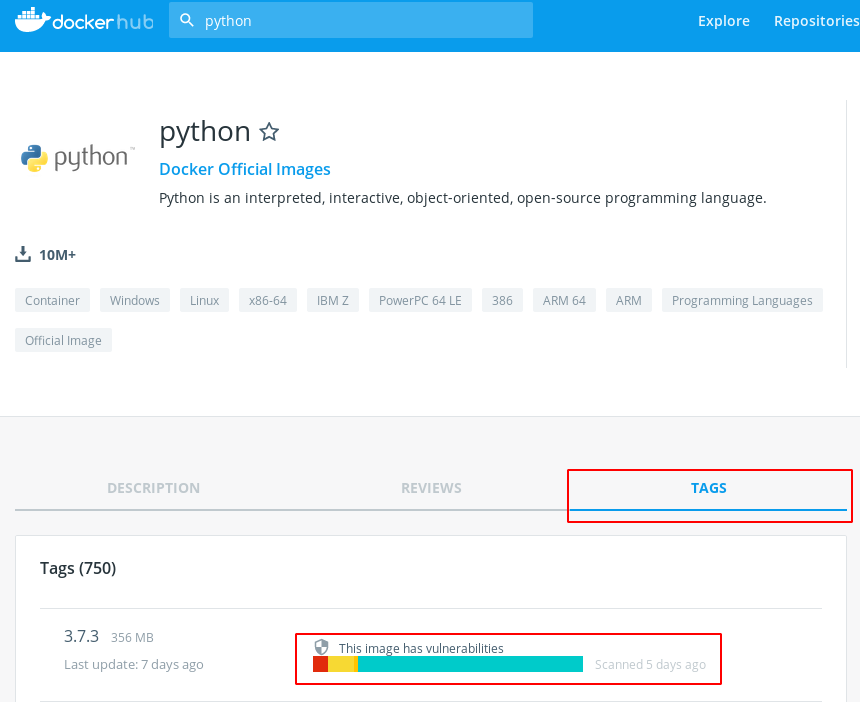Select the Programming Languages chip
Viewport: 860px width, 702px height.
[x=742, y=300]
